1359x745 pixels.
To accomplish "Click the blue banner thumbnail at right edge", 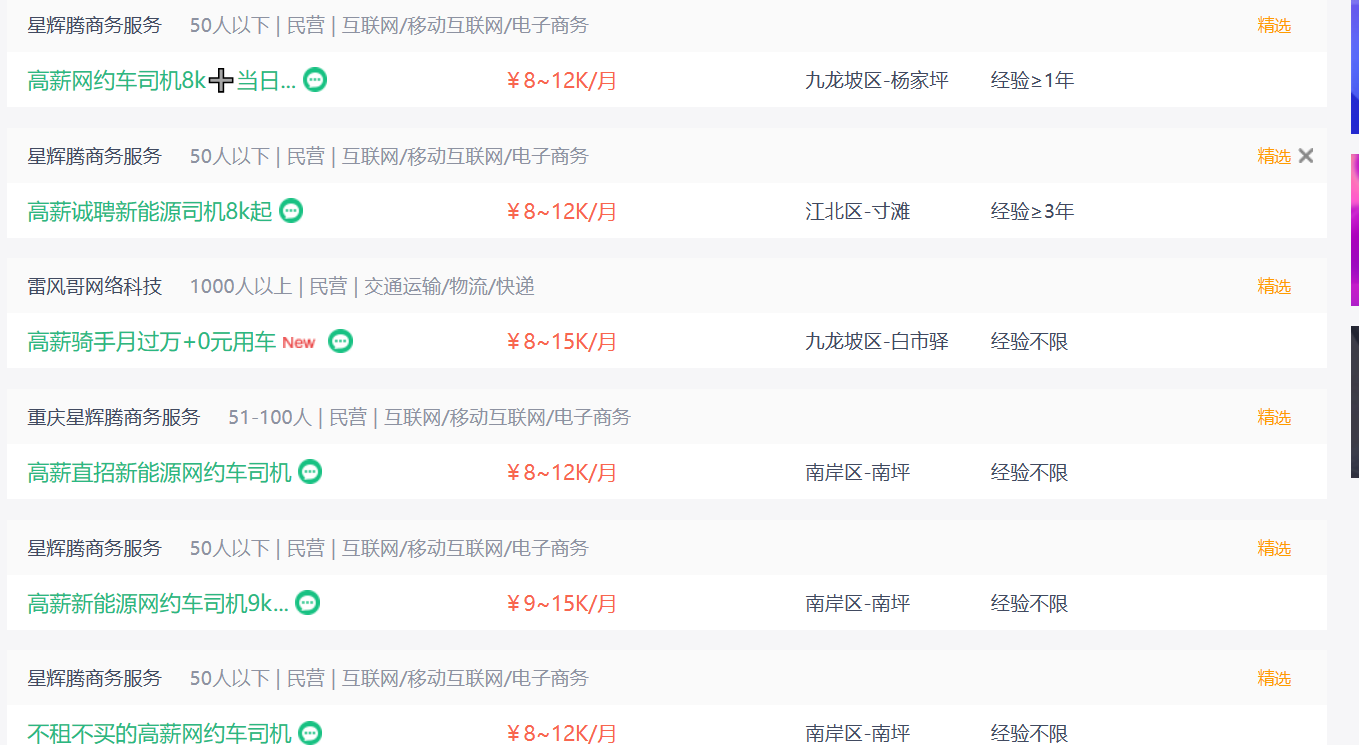I will 1355,67.
